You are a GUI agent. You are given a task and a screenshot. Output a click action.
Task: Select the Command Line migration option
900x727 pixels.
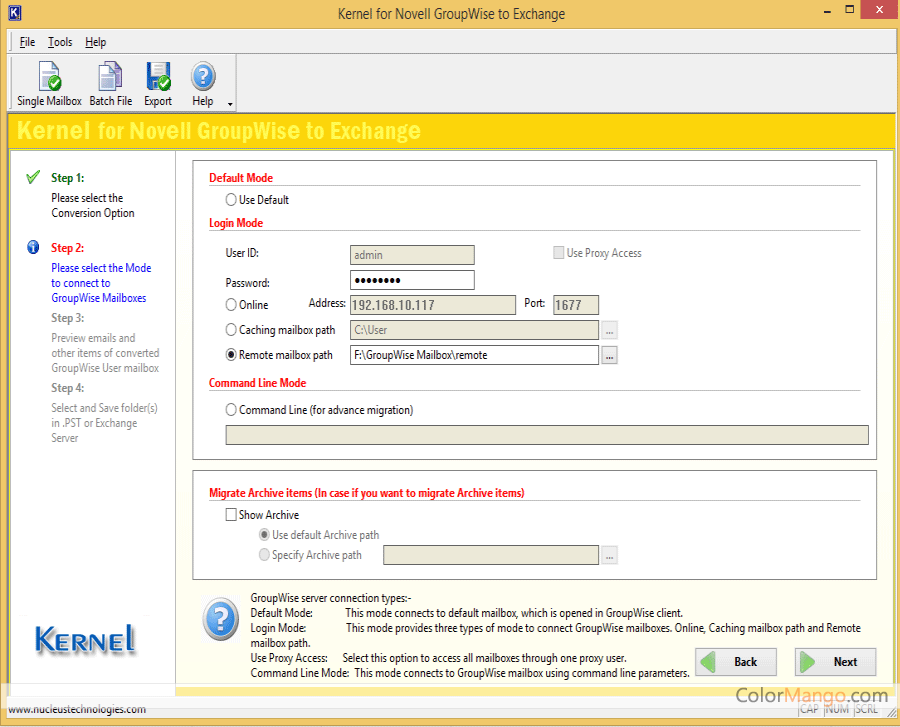232,410
